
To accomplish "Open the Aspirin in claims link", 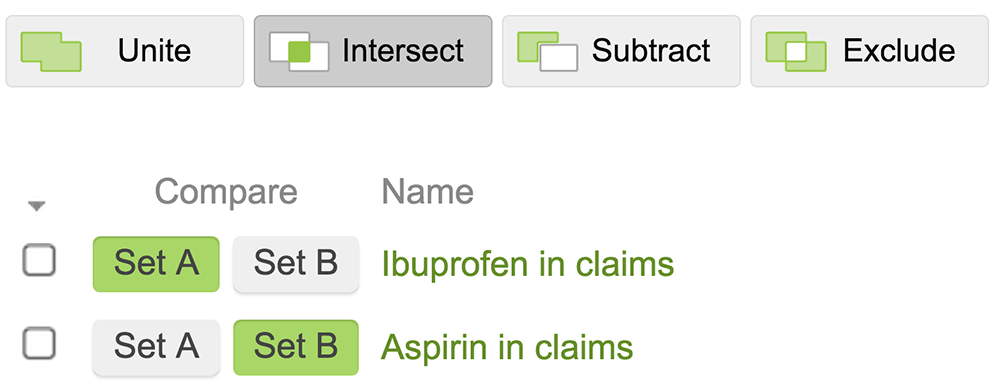I will [507, 348].
